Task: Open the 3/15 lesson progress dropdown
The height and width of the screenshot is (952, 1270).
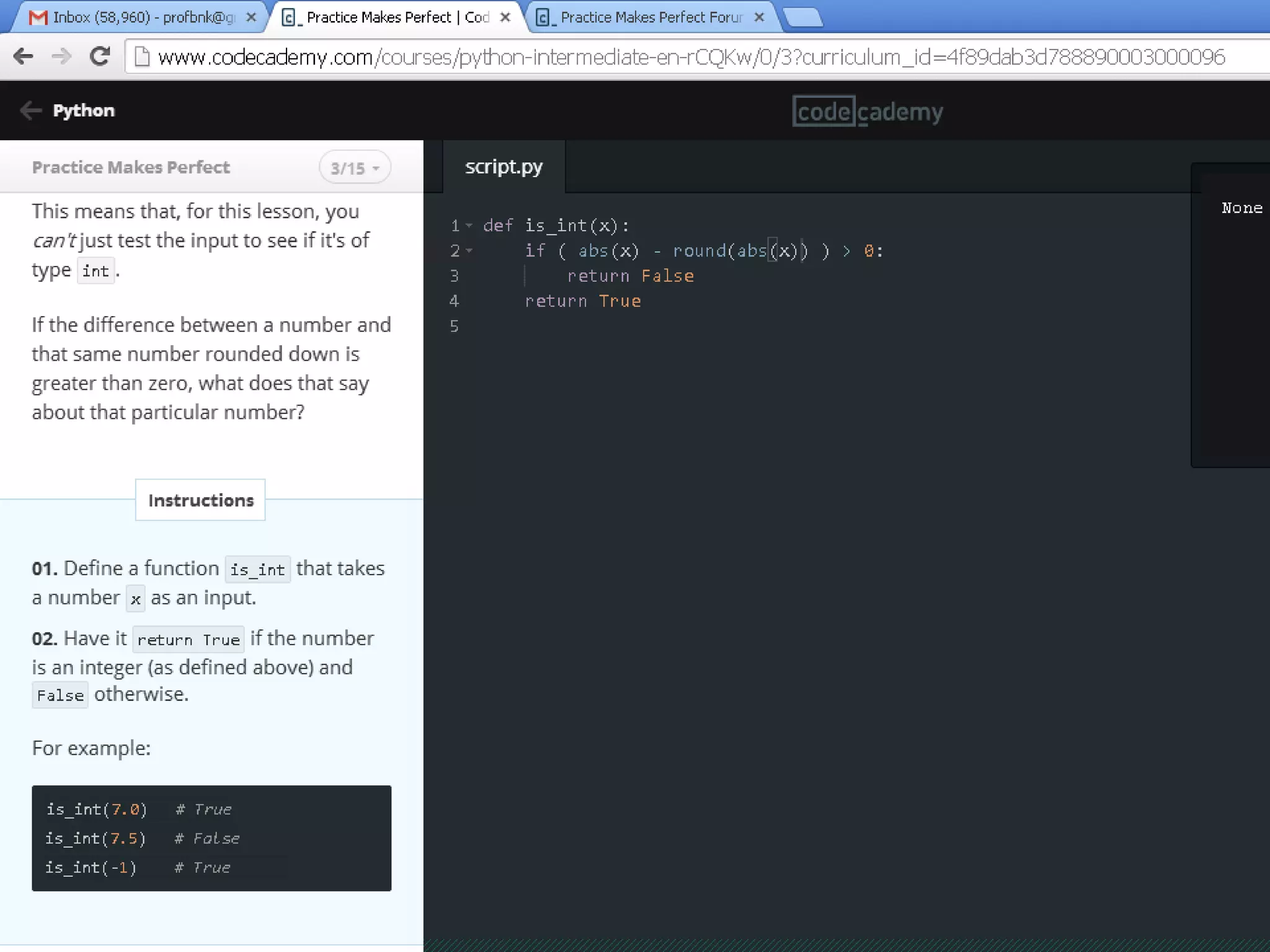Action: (355, 167)
